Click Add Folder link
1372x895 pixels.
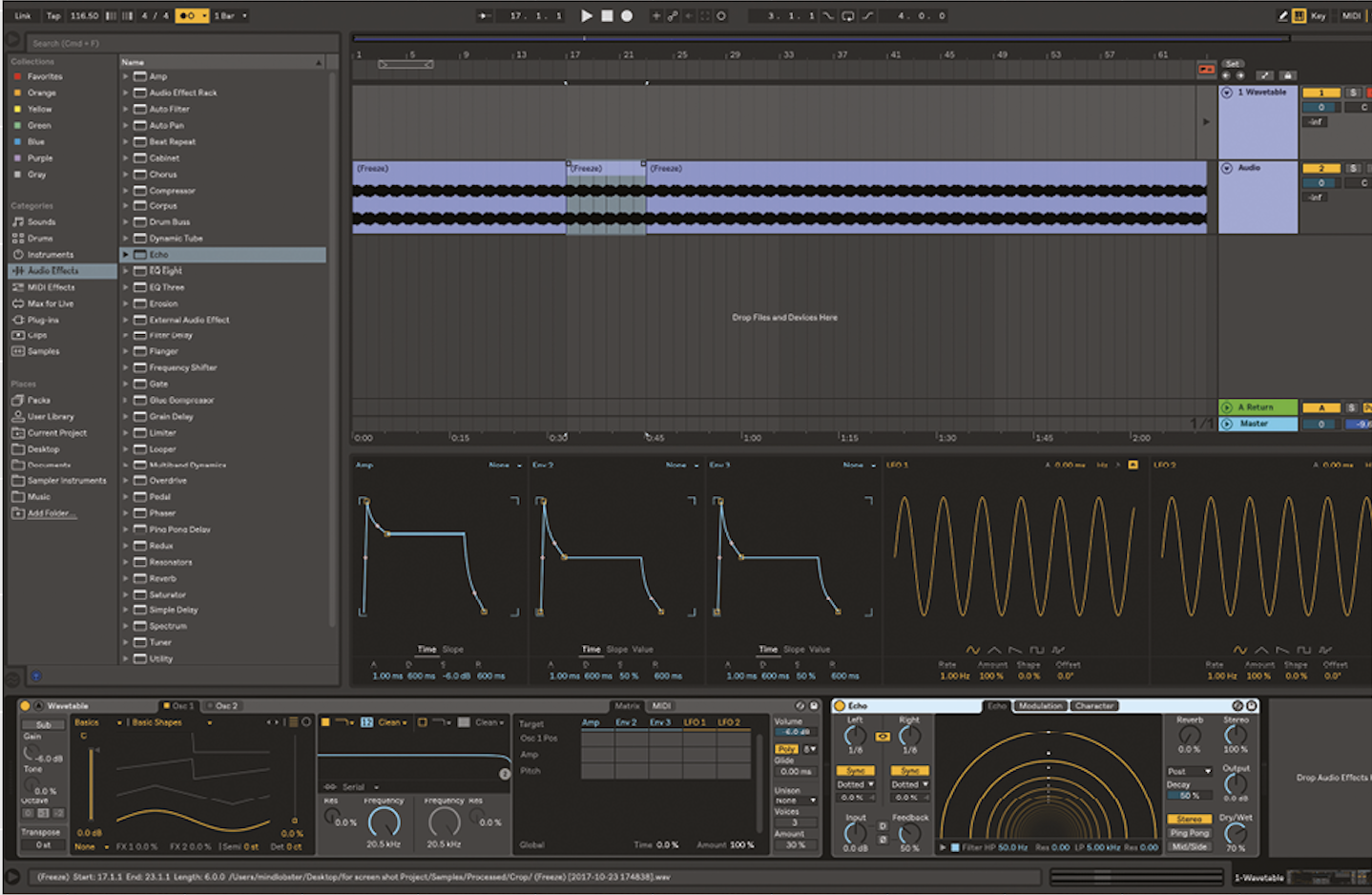click(x=52, y=513)
